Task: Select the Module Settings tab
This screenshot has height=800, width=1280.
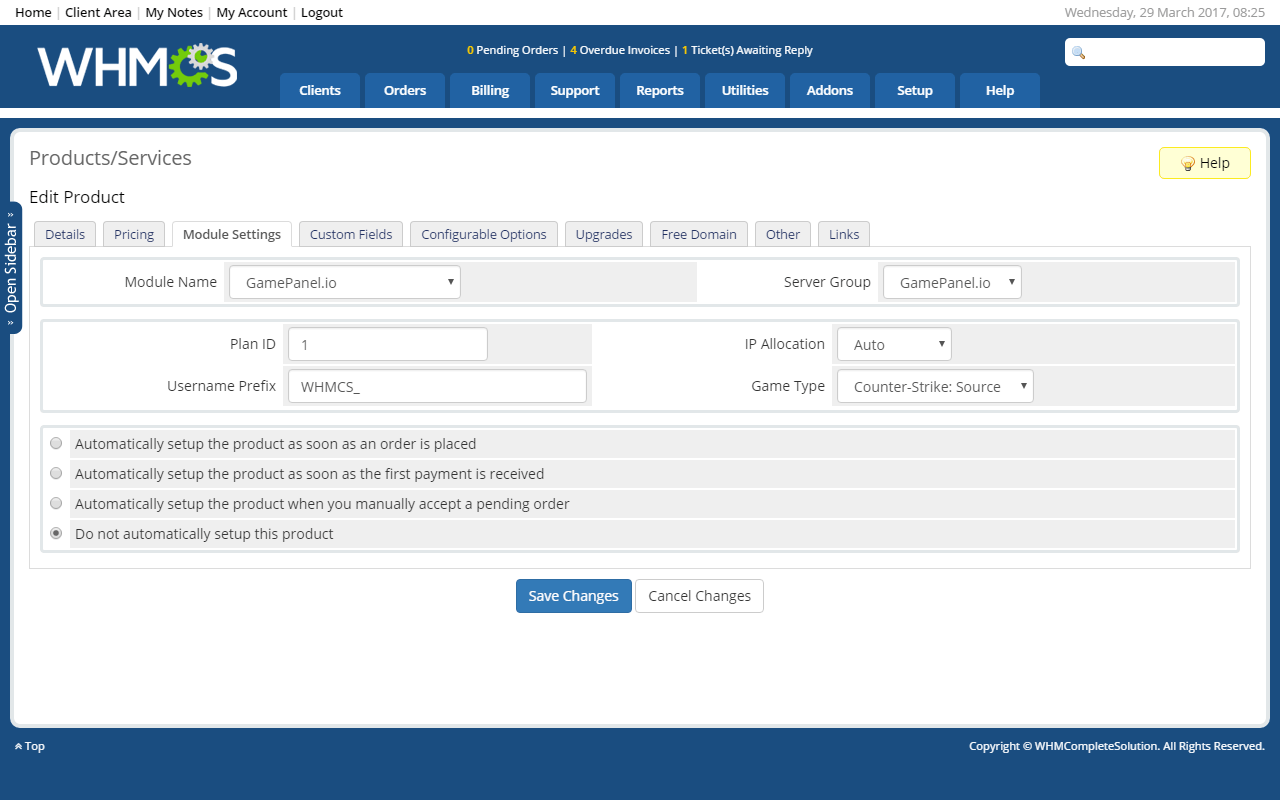Action: (x=232, y=234)
